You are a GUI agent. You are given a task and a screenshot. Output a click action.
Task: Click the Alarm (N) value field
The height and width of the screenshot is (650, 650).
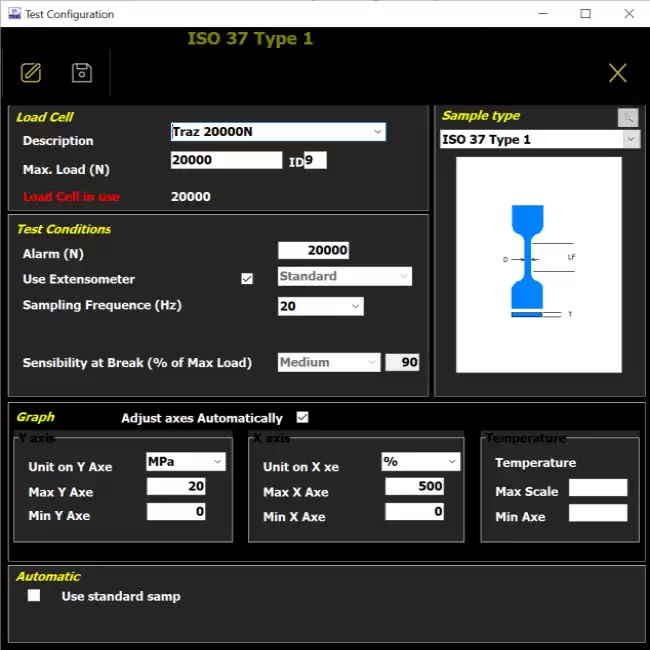(313, 251)
